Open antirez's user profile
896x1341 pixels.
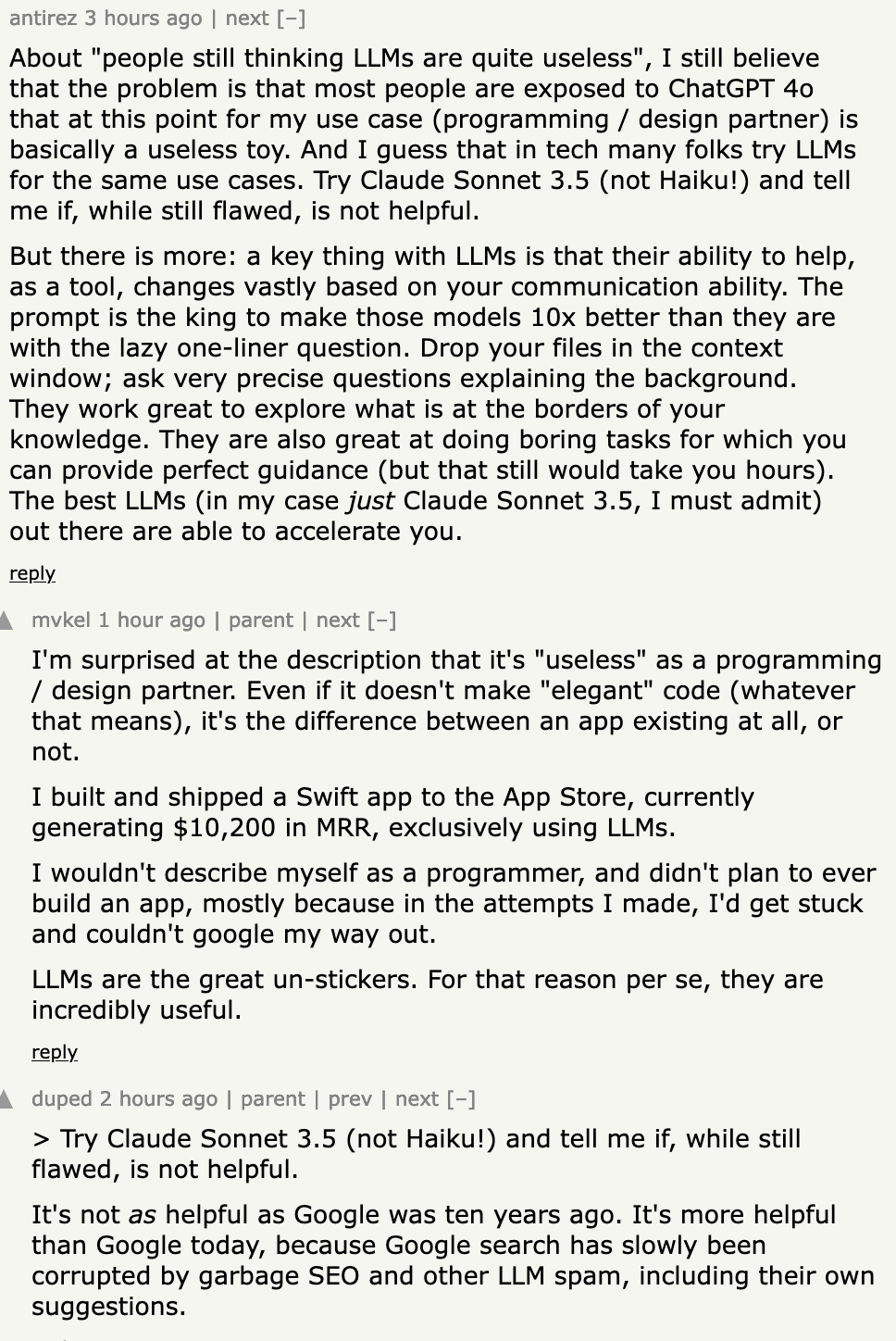(x=40, y=19)
